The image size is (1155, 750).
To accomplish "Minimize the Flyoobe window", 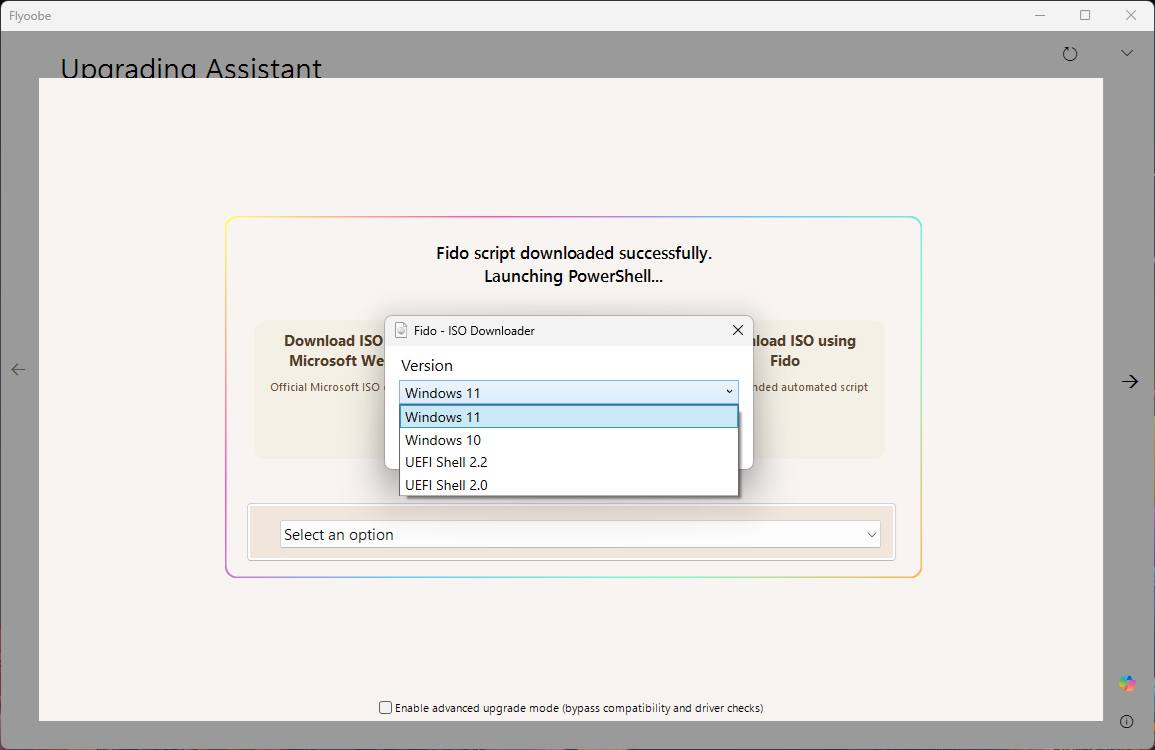I will point(1040,15).
